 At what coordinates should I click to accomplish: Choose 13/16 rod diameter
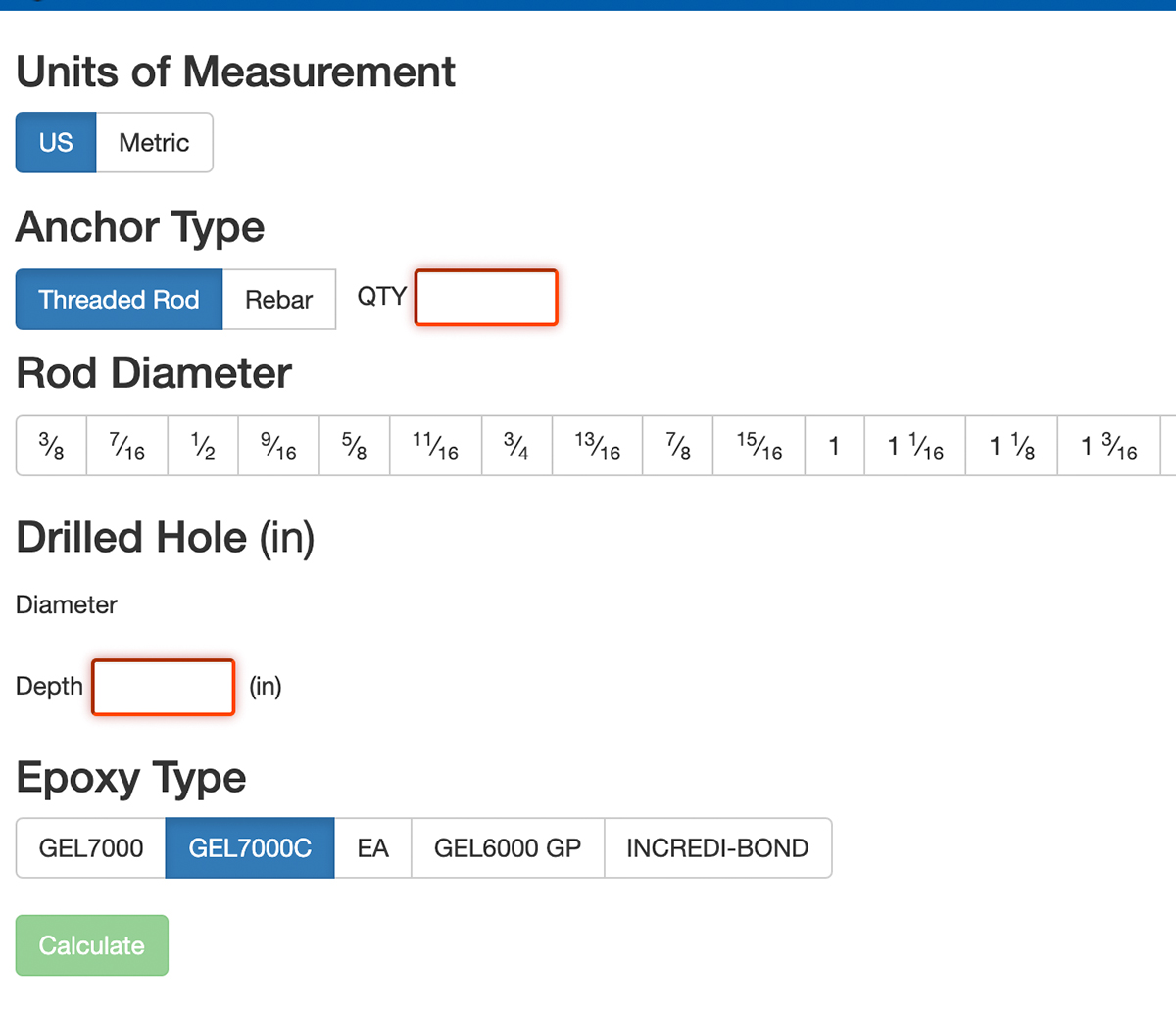coord(598,447)
